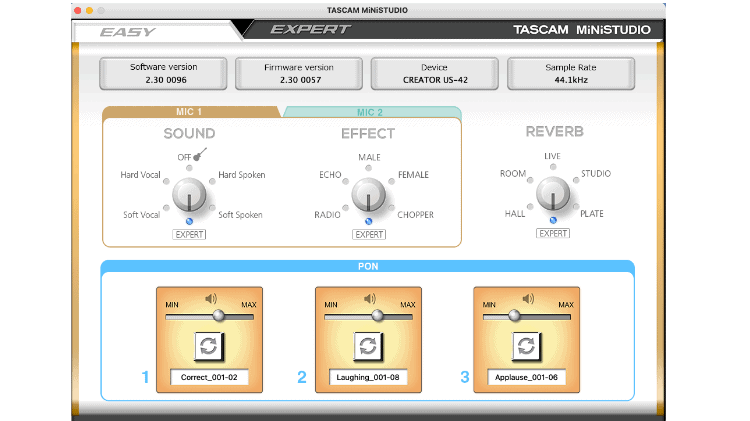Click the Sample Rate 44.1kHz box
Screen dimensions: 750x421
[x=571, y=74]
